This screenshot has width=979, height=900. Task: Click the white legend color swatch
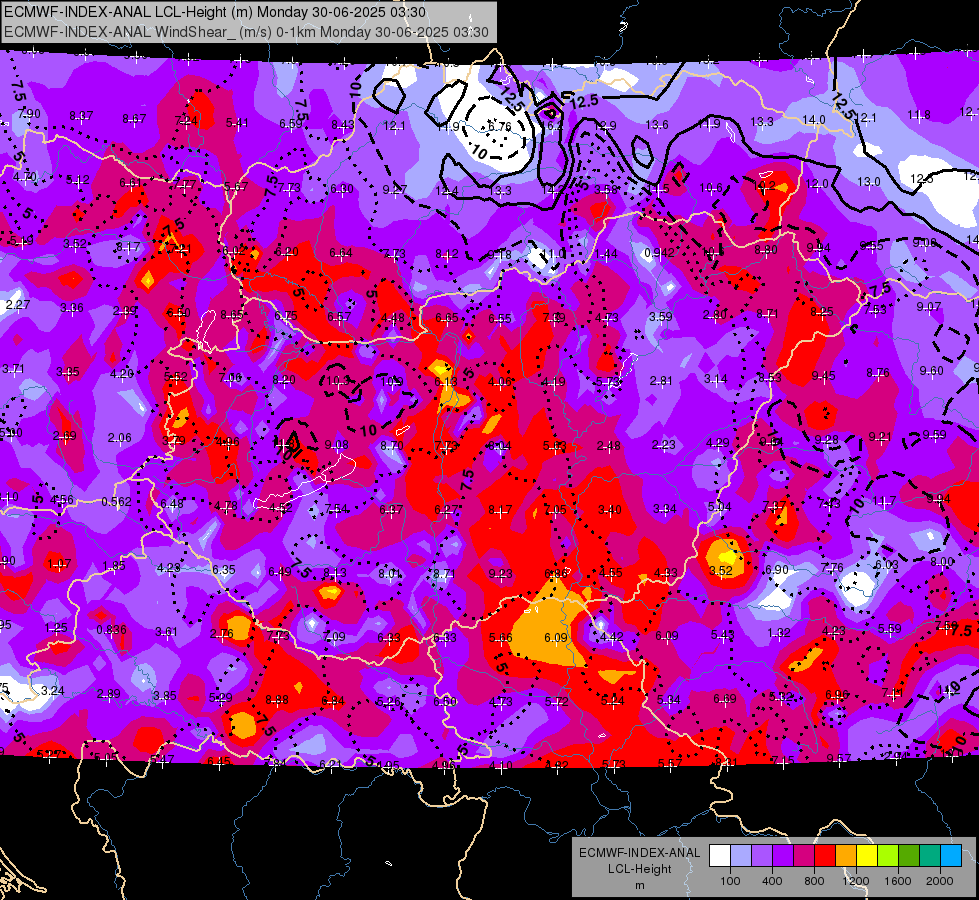coord(720,856)
